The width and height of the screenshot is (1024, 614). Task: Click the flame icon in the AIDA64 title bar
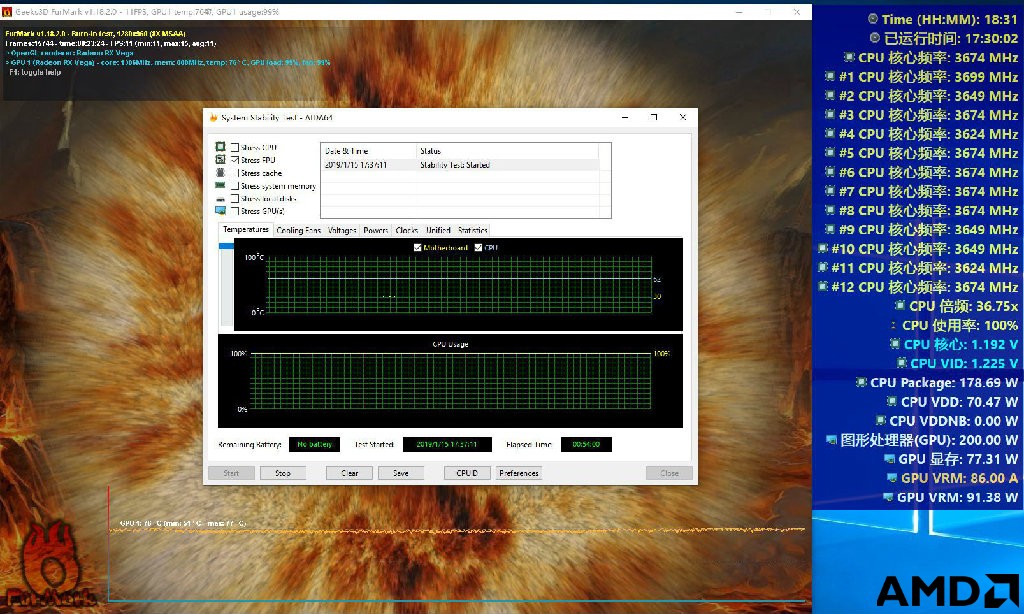tap(213, 118)
